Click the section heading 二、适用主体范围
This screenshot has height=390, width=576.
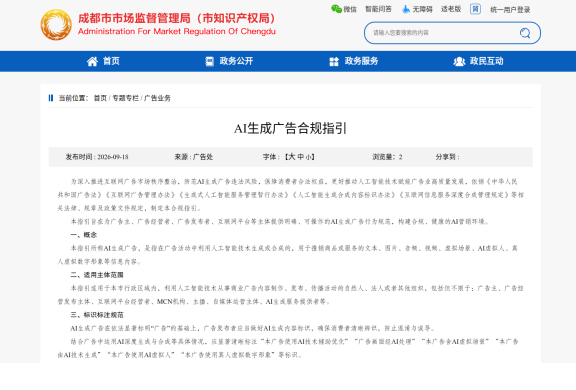pos(97,275)
